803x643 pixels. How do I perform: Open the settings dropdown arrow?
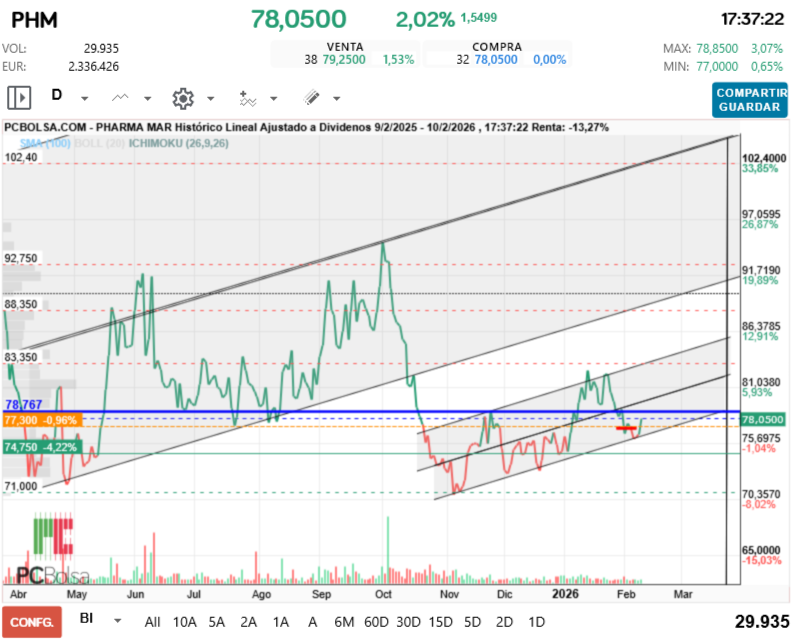tap(210, 98)
